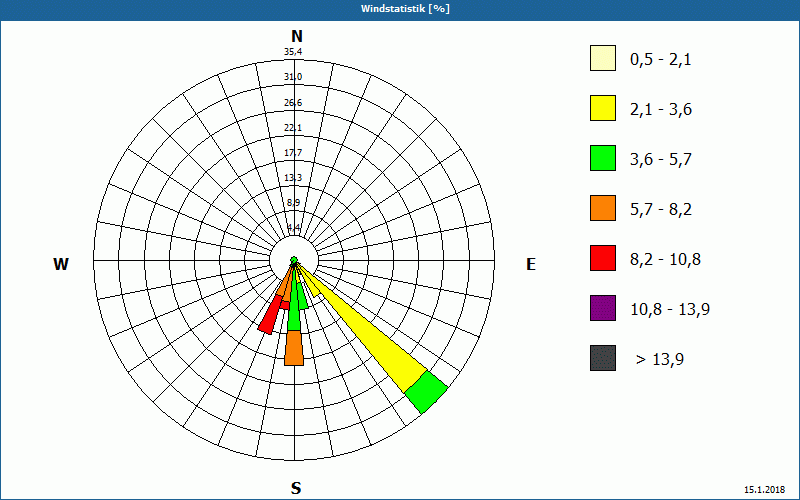Click the date 15.1.2018
Screen dimensions: 800x500
765,490
